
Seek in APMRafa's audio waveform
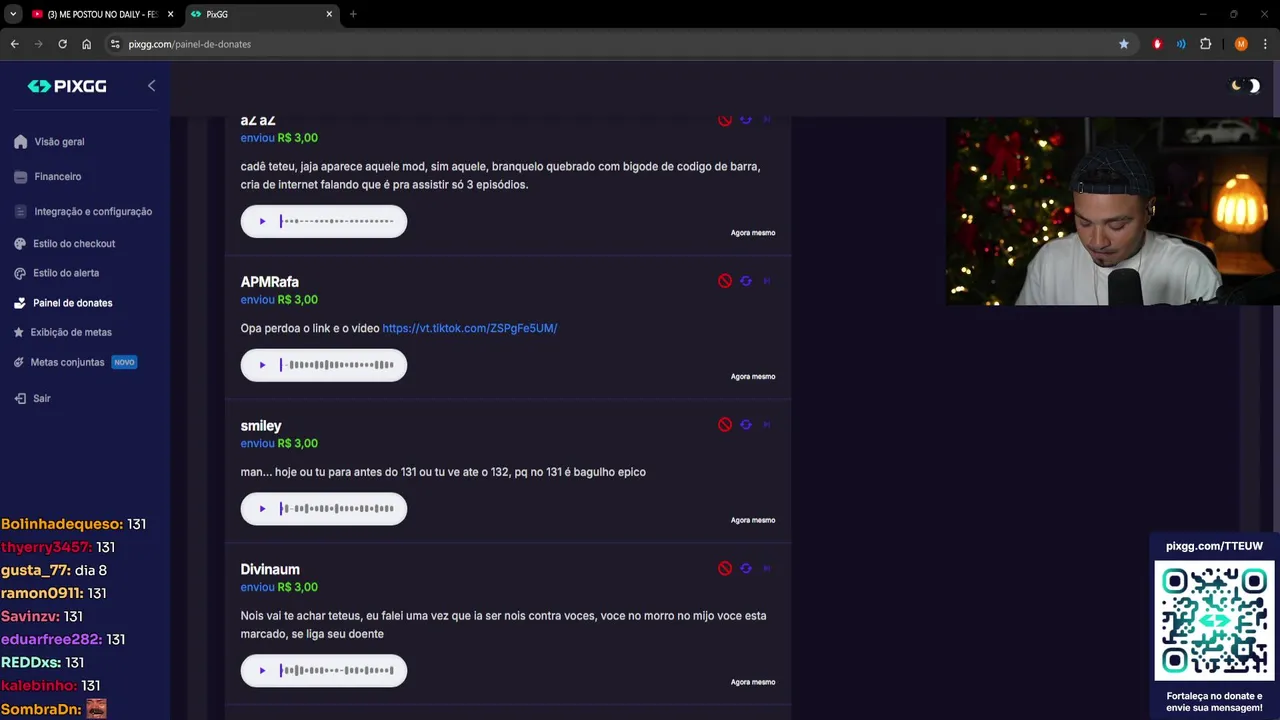(337, 365)
